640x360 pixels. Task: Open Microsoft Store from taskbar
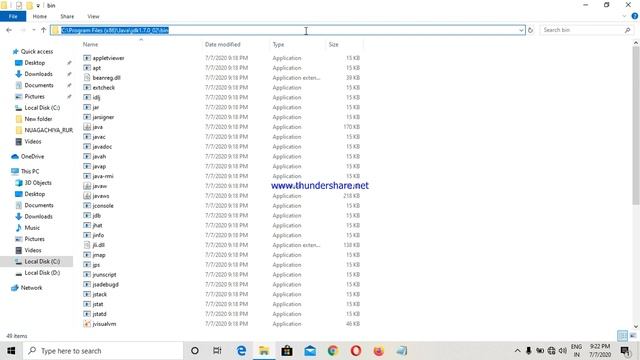(287, 351)
